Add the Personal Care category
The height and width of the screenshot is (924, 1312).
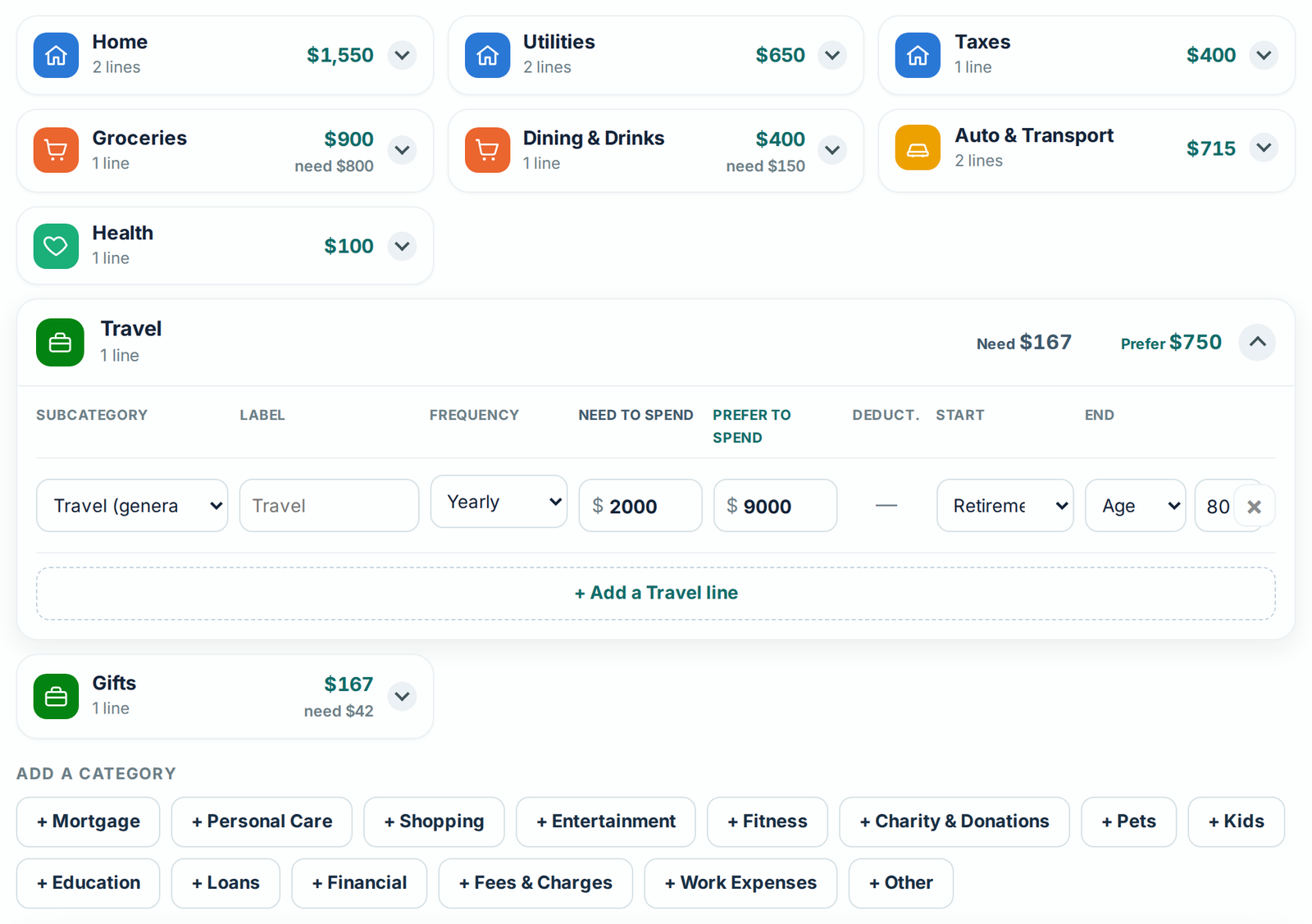(x=262, y=822)
